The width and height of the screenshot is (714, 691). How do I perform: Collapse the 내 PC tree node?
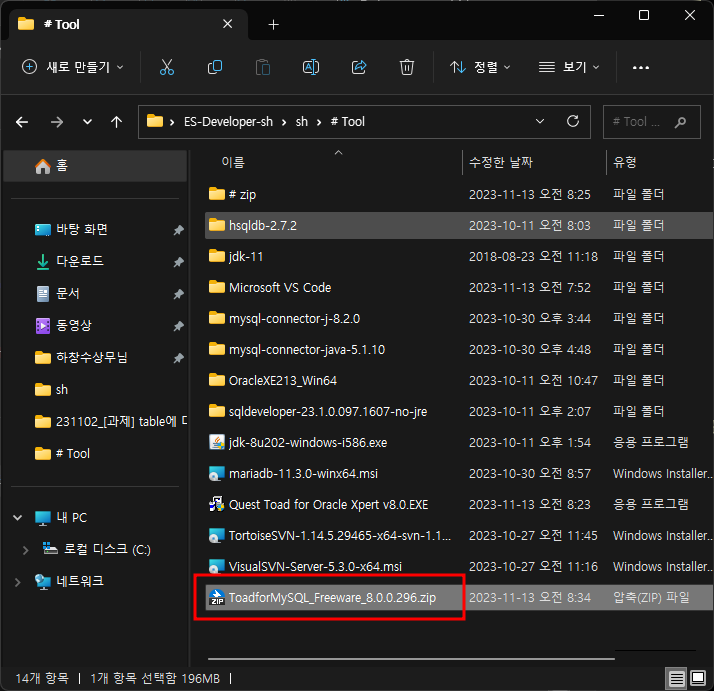18,517
